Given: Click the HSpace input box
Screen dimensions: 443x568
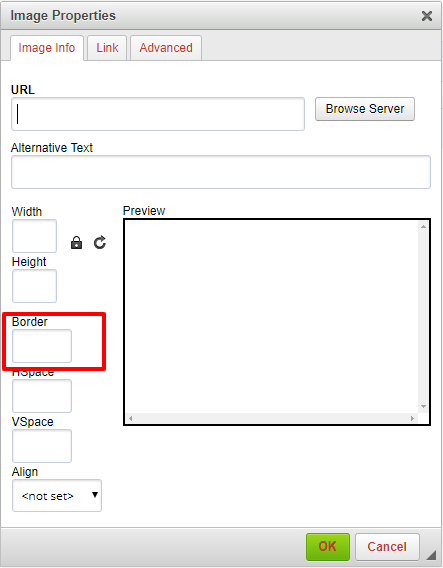Looking at the screenshot, I should (42, 396).
